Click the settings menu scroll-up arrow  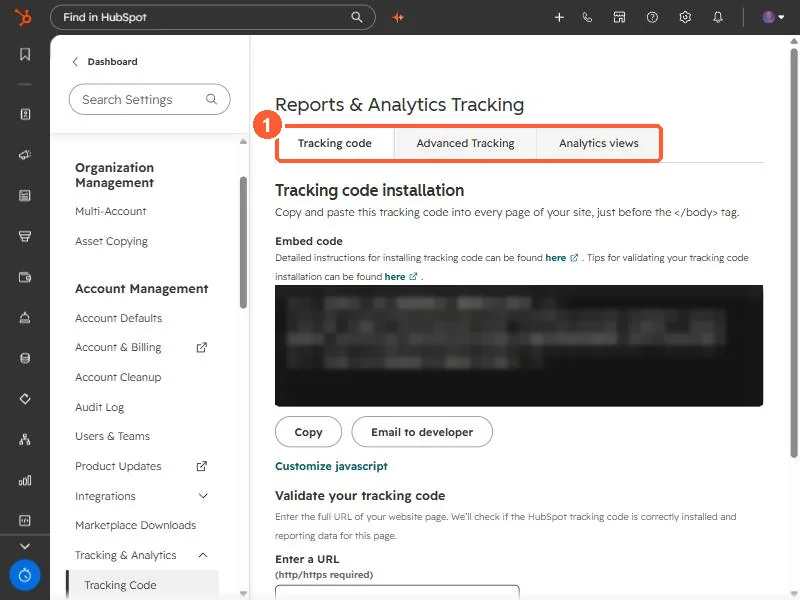(243, 141)
